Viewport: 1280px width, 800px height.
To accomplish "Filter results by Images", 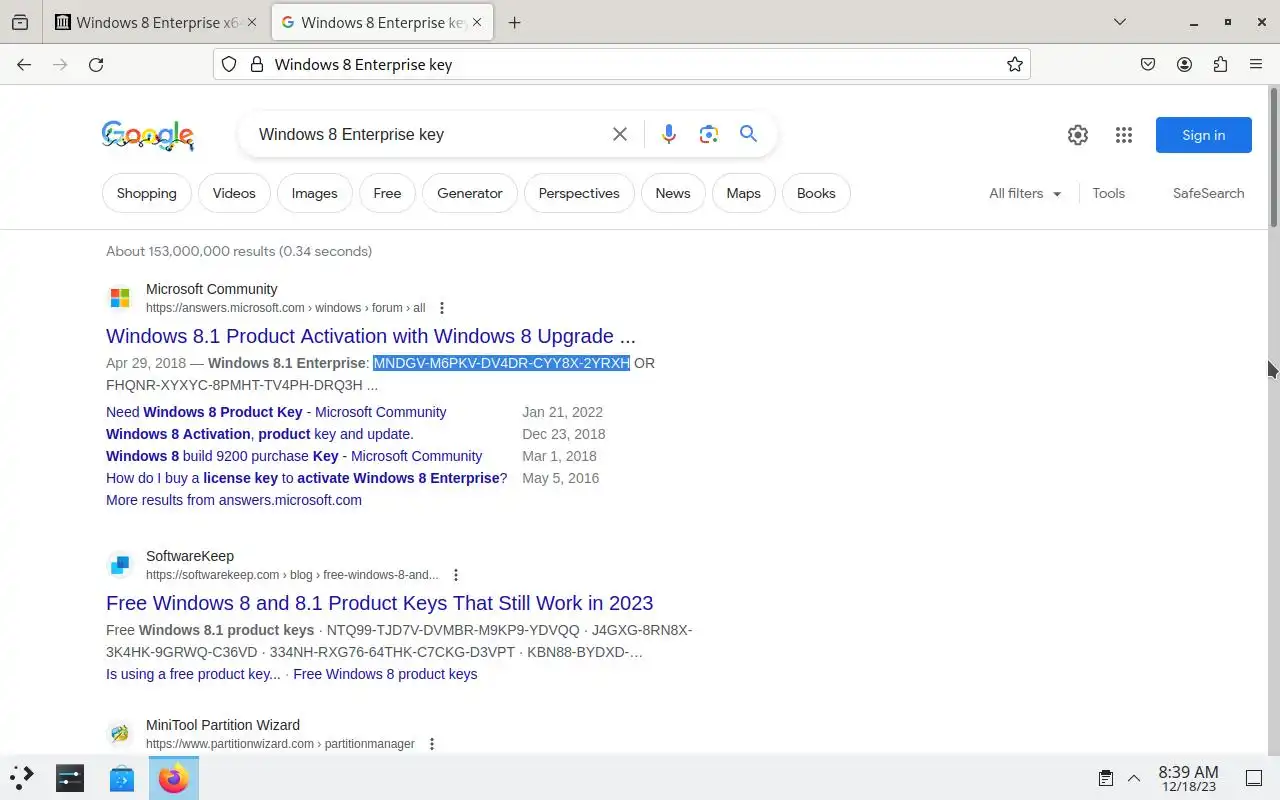I will coord(314,193).
